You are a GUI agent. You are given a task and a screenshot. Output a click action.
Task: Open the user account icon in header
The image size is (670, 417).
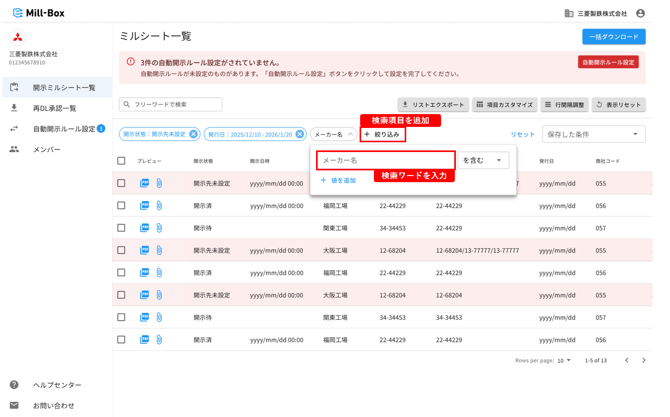coord(640,13)
